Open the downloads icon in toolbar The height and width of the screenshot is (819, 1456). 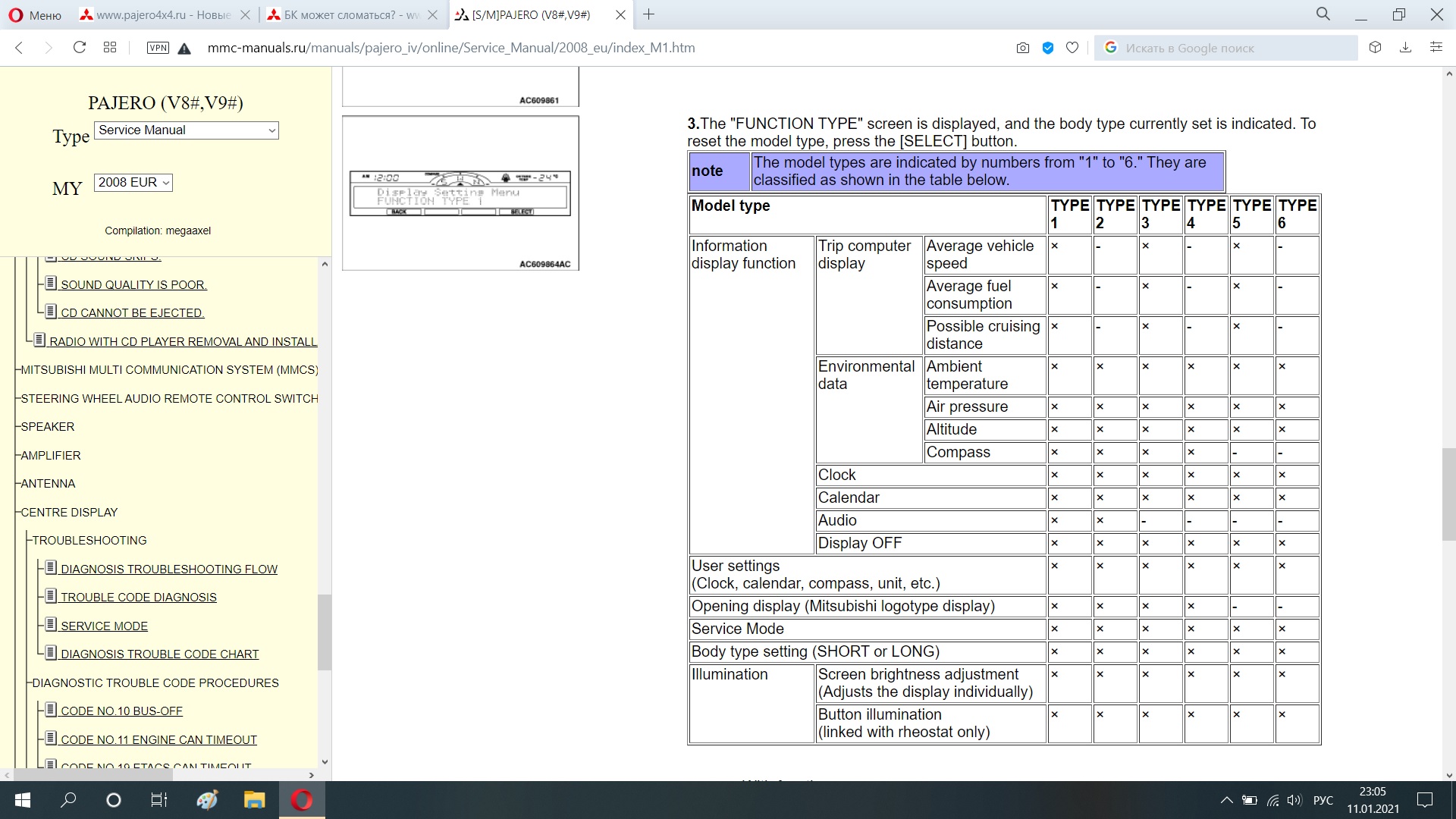click(1405, 48)
